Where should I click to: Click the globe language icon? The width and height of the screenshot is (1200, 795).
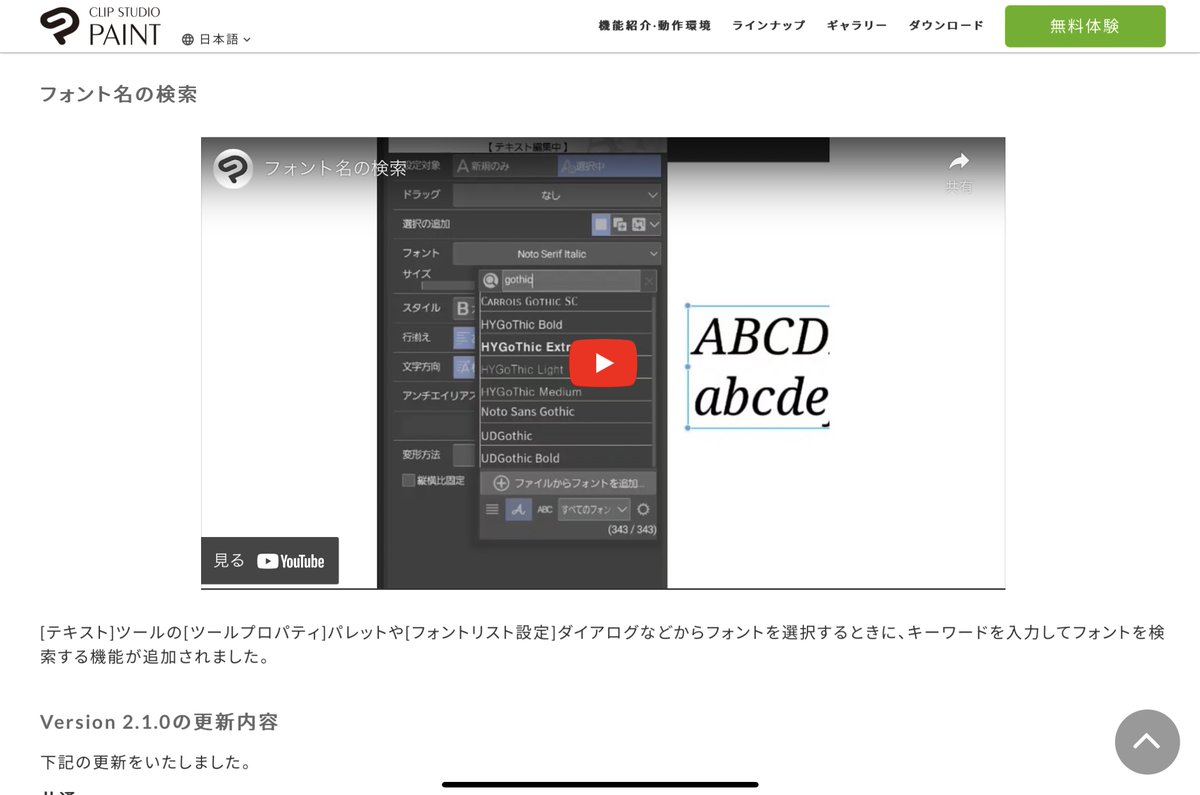(x=188, y=39)
